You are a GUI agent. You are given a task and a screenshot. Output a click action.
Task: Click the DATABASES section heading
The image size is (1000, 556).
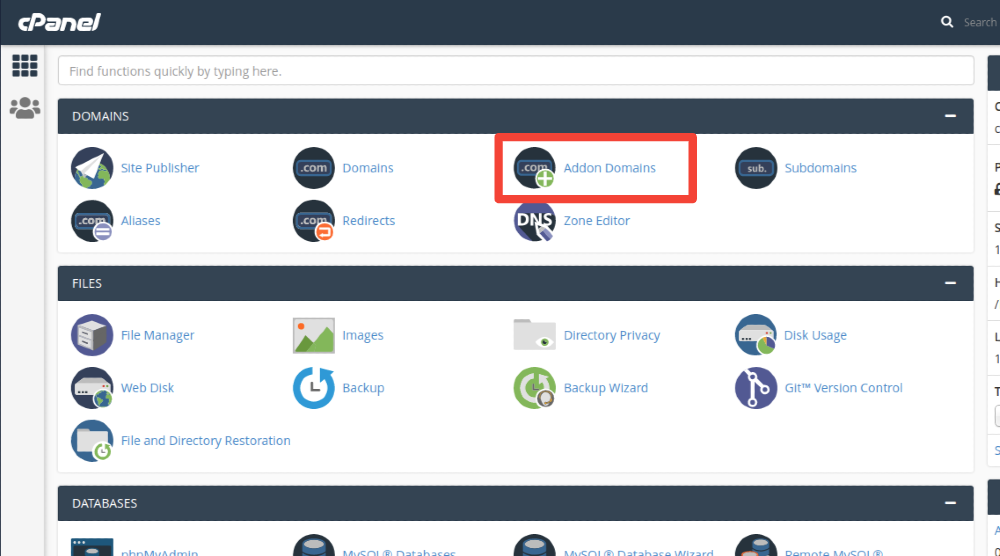(x=105, y=503)
